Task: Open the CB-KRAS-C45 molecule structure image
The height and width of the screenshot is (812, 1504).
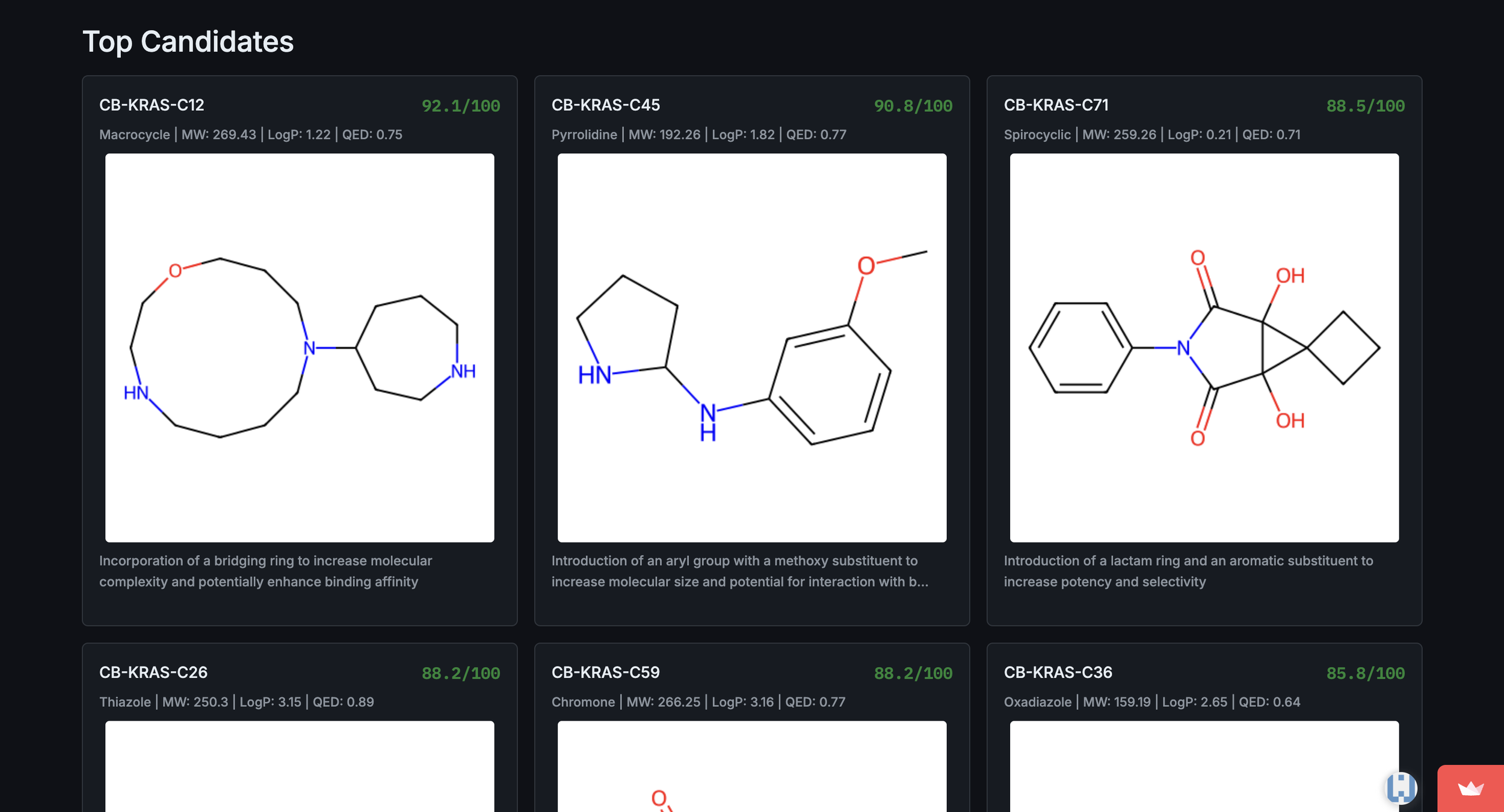Action: pyautogui.click(x=752, y=348)
